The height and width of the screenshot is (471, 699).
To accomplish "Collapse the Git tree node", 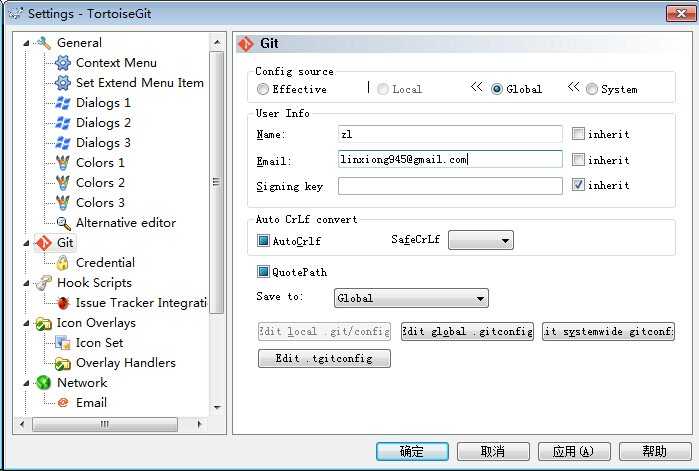I will [x=26, y=243].
